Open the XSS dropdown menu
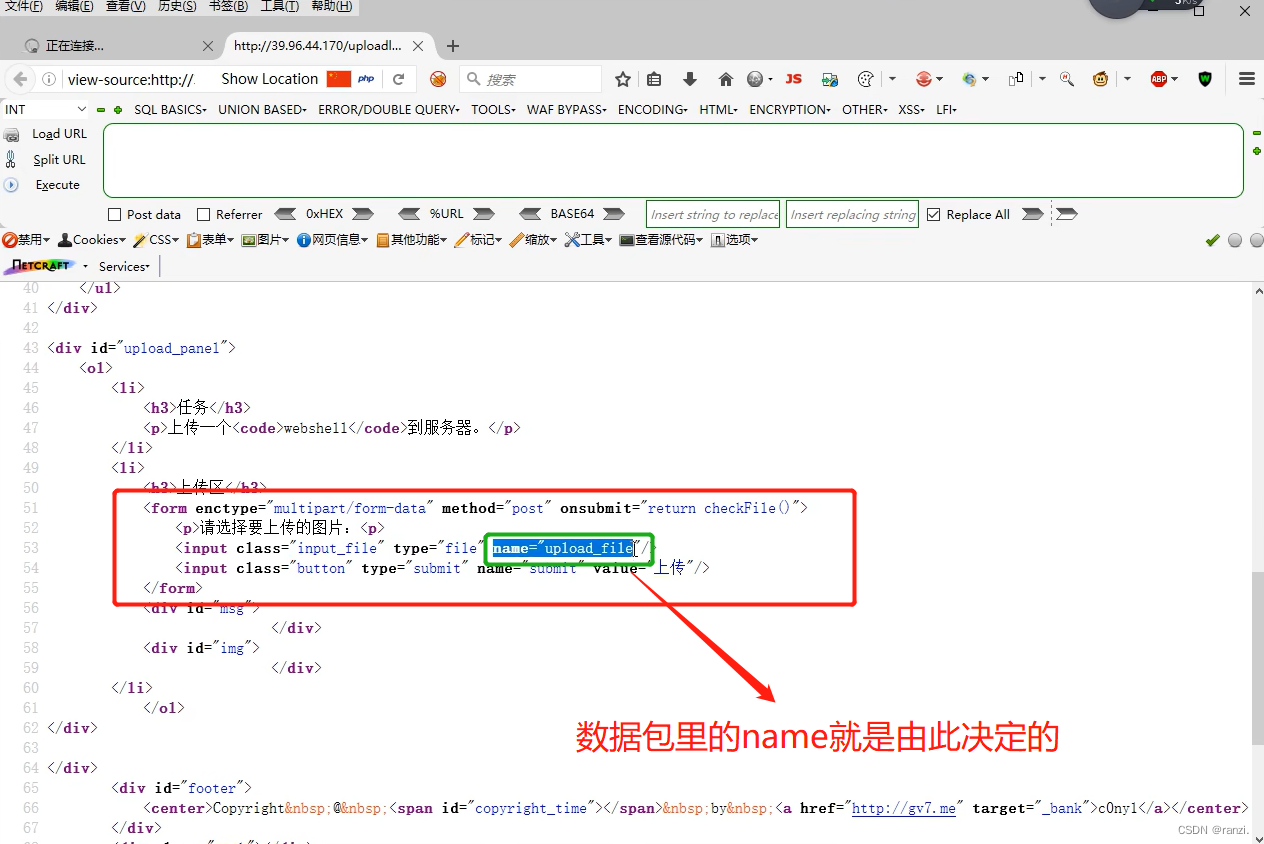Viewport: 1264px width, 844px height. point(911,110)
